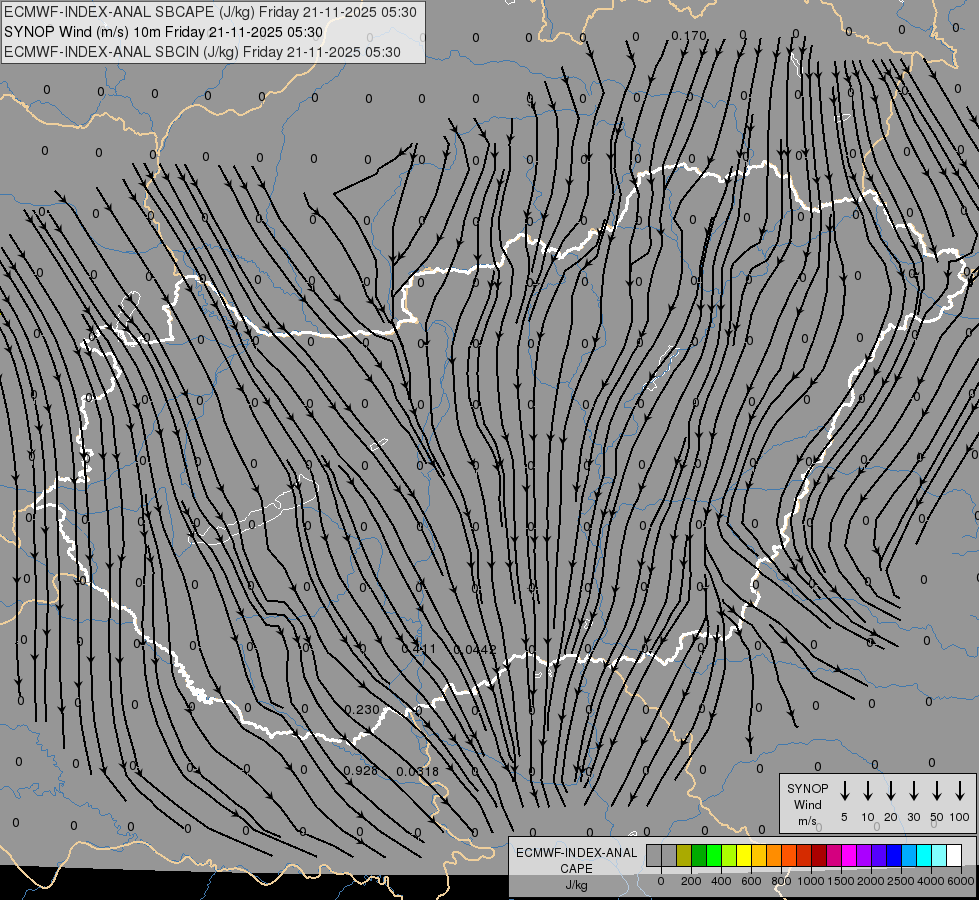Select the orange swatch left of 800

774,855
